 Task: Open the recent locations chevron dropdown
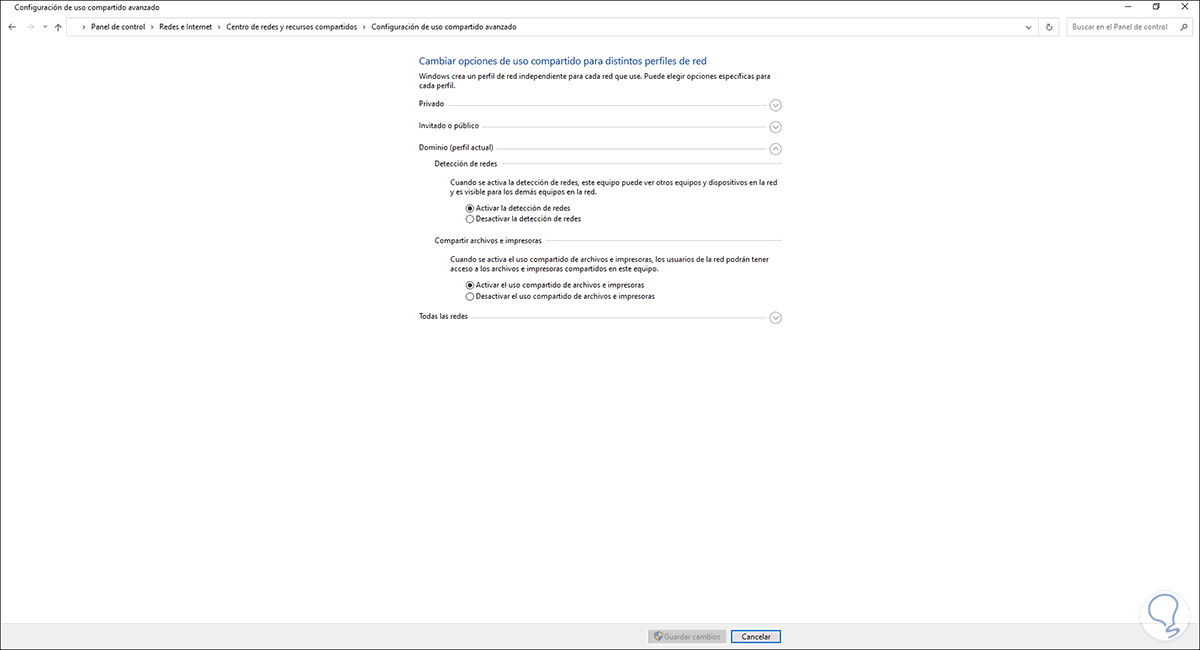[x=43, y=27]
